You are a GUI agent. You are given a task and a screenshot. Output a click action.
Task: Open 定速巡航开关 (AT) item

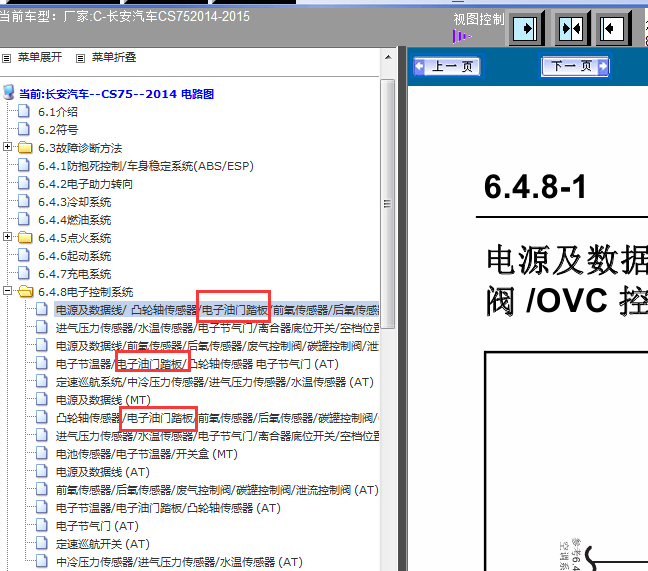click(102, 544)
